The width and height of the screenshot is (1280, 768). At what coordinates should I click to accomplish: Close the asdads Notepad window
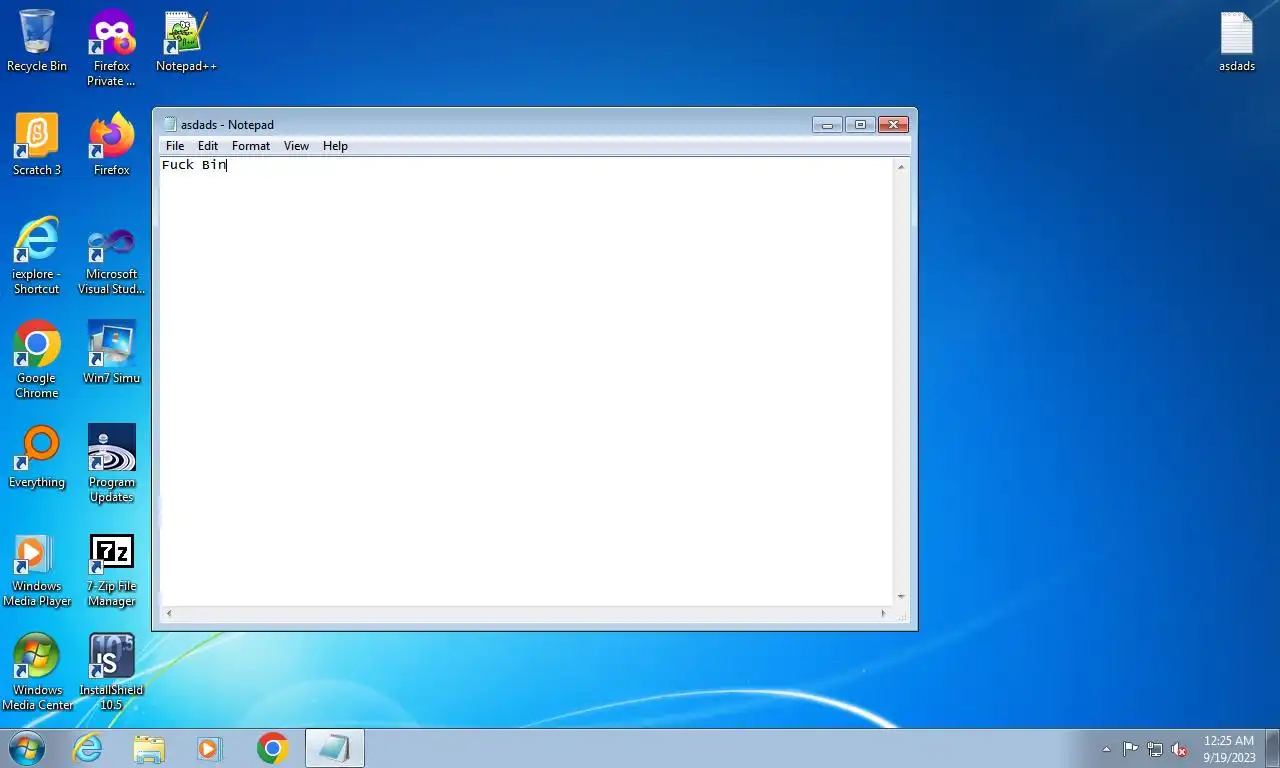pyautogui.click(x=893, y=125)
